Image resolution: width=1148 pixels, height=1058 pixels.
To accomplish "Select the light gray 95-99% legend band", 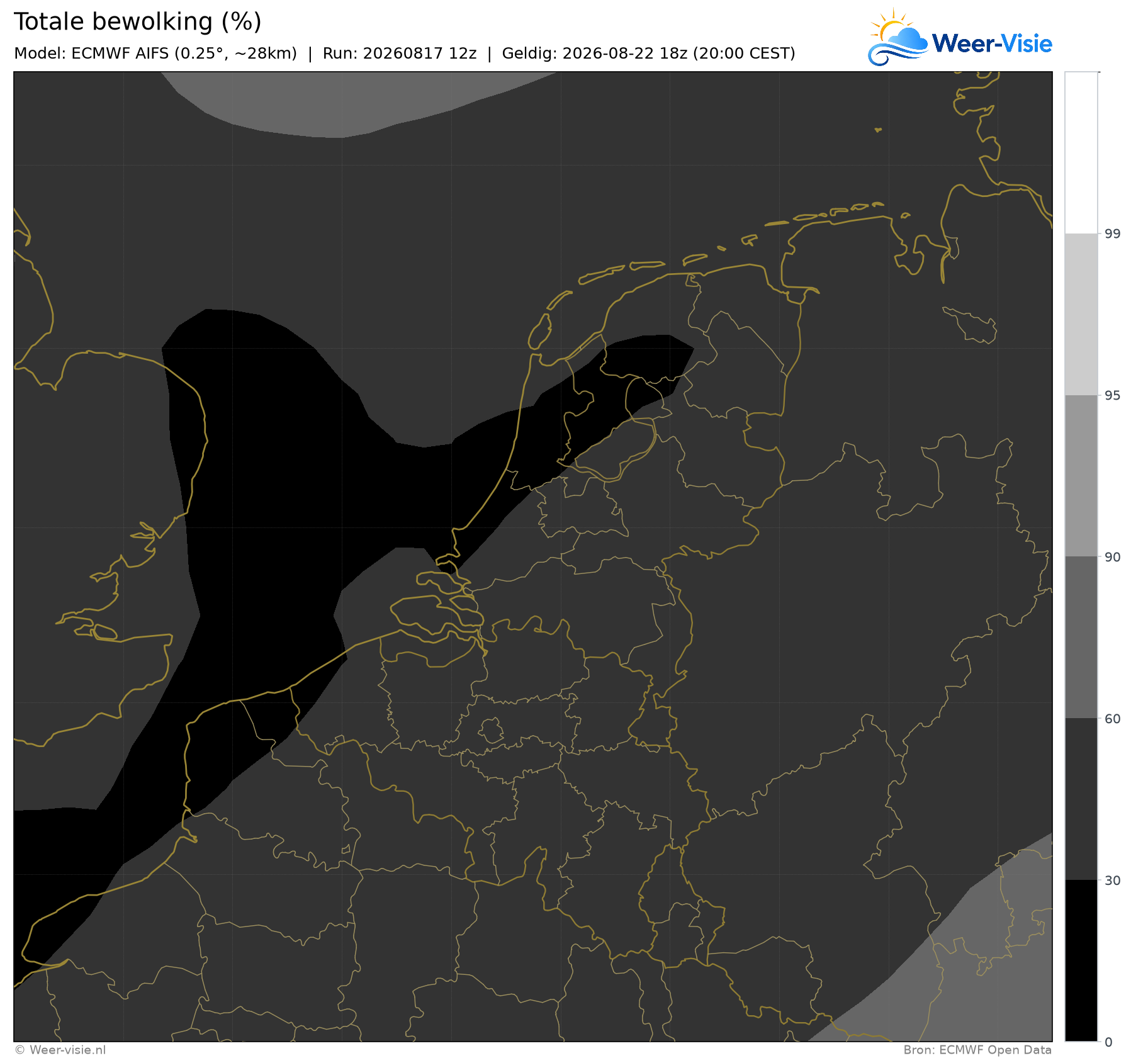I will [1081, 315].
